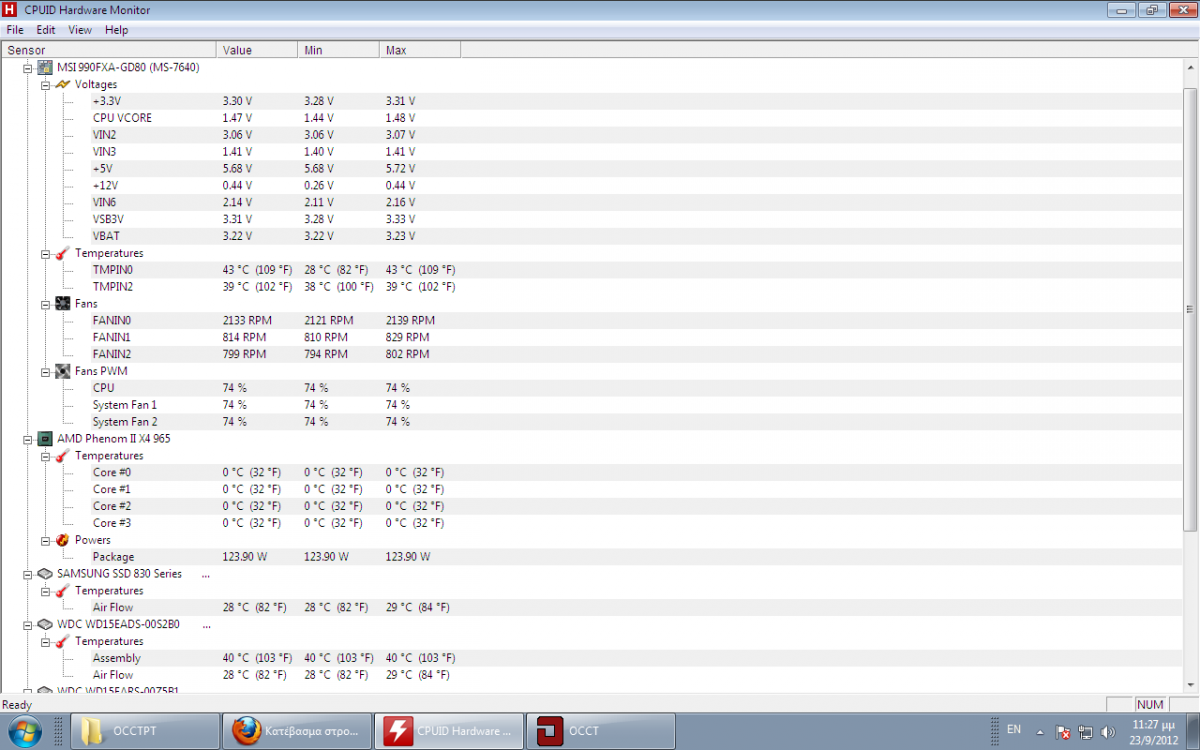Screen dimensions: 1200x750
Task: Click the thermometer icon under WDC WD15EADS
Action: [63, 641]
